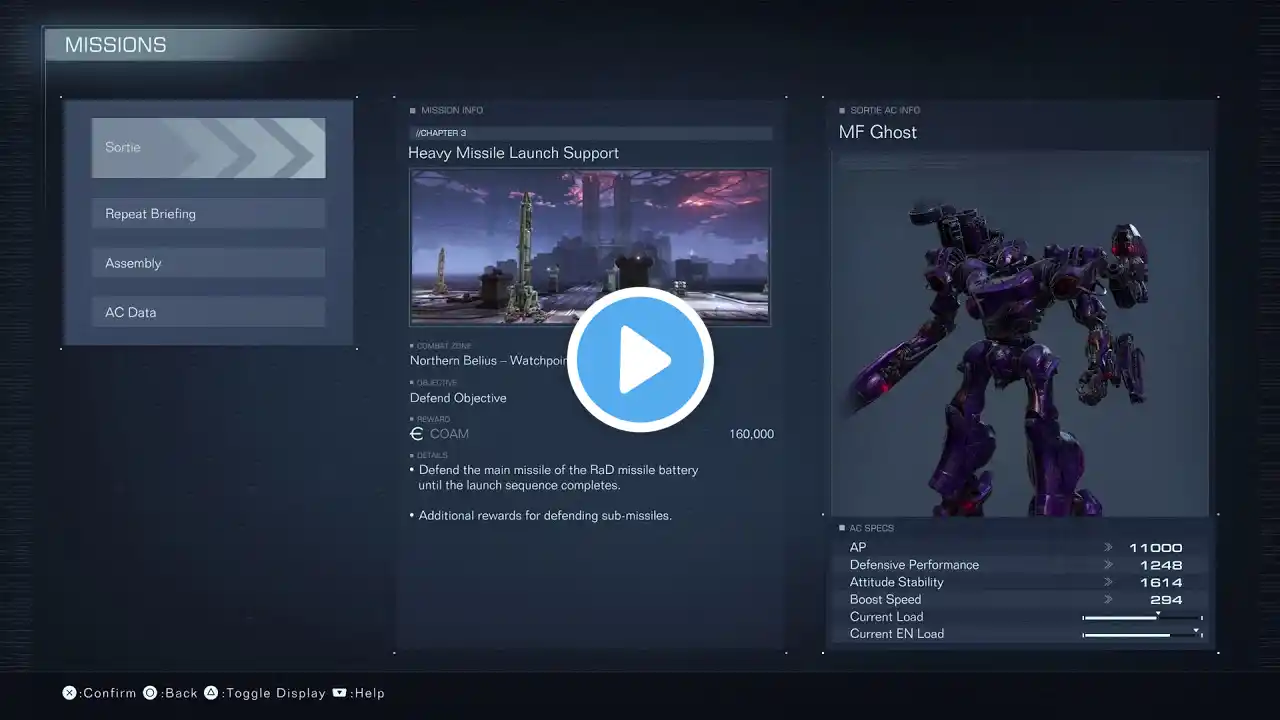Click the chevron arrows in the AP row
The width and height of the screenshot is (1280, 720).
point(1108,548)
